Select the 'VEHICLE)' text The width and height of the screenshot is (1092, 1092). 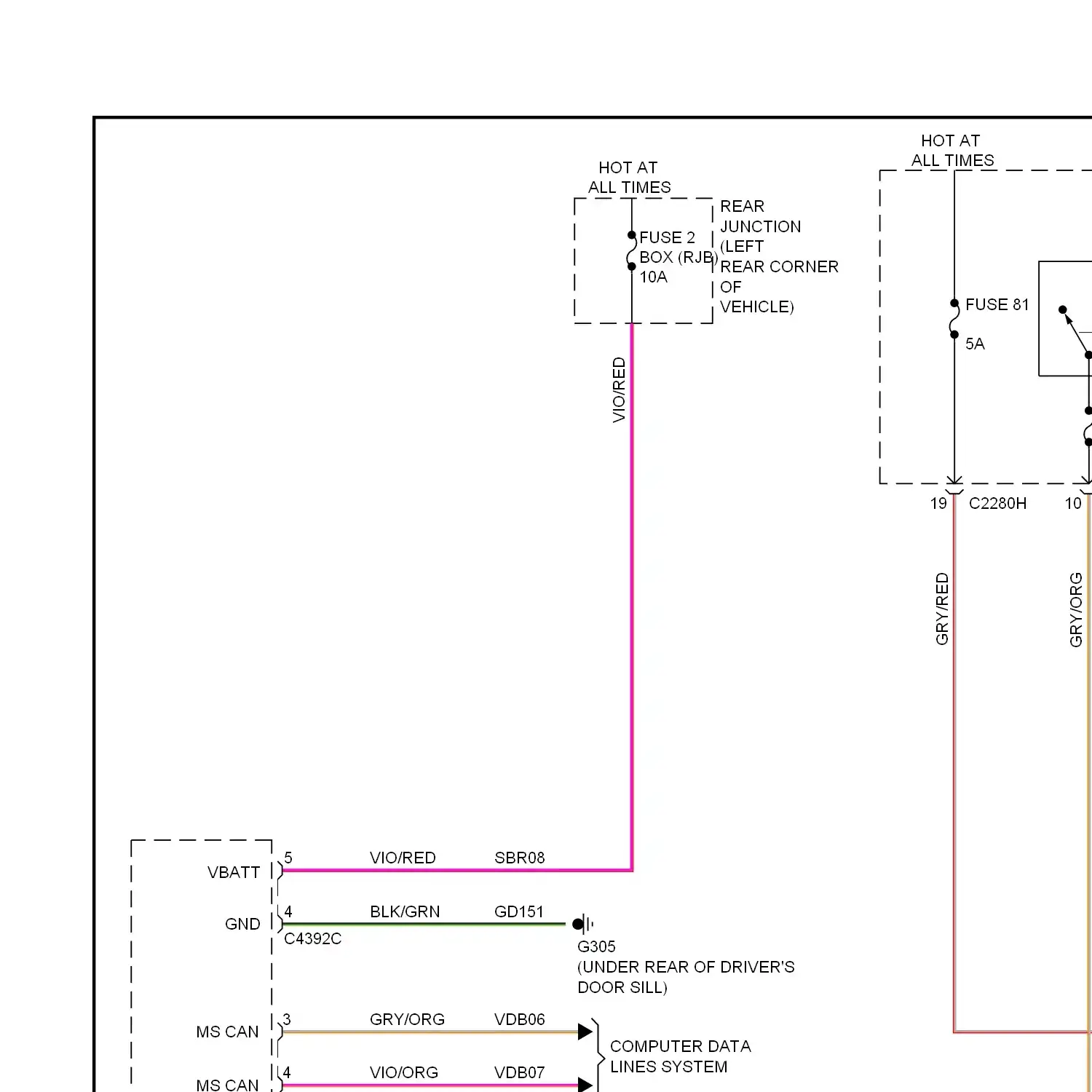click(756, 306)
